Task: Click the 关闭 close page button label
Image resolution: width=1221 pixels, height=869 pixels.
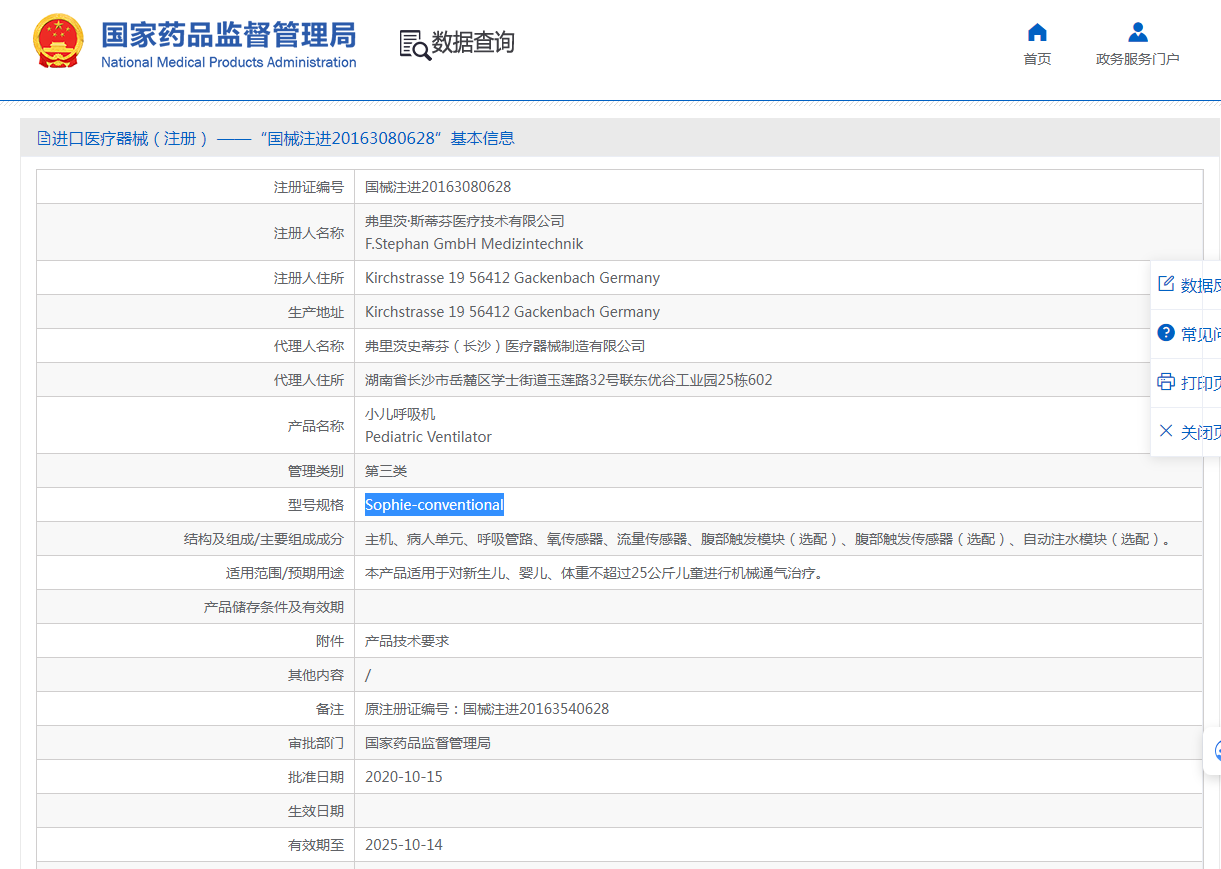Action: tap(1200, 432)
